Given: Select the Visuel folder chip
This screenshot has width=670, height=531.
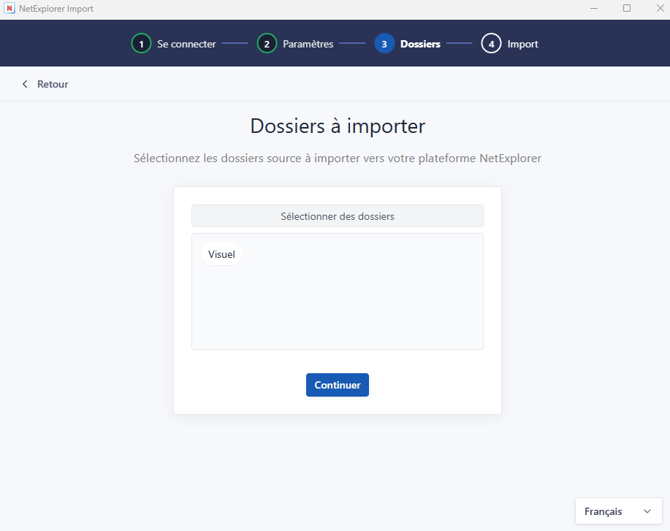Looking at the screenshot, I should coord(221,254).
